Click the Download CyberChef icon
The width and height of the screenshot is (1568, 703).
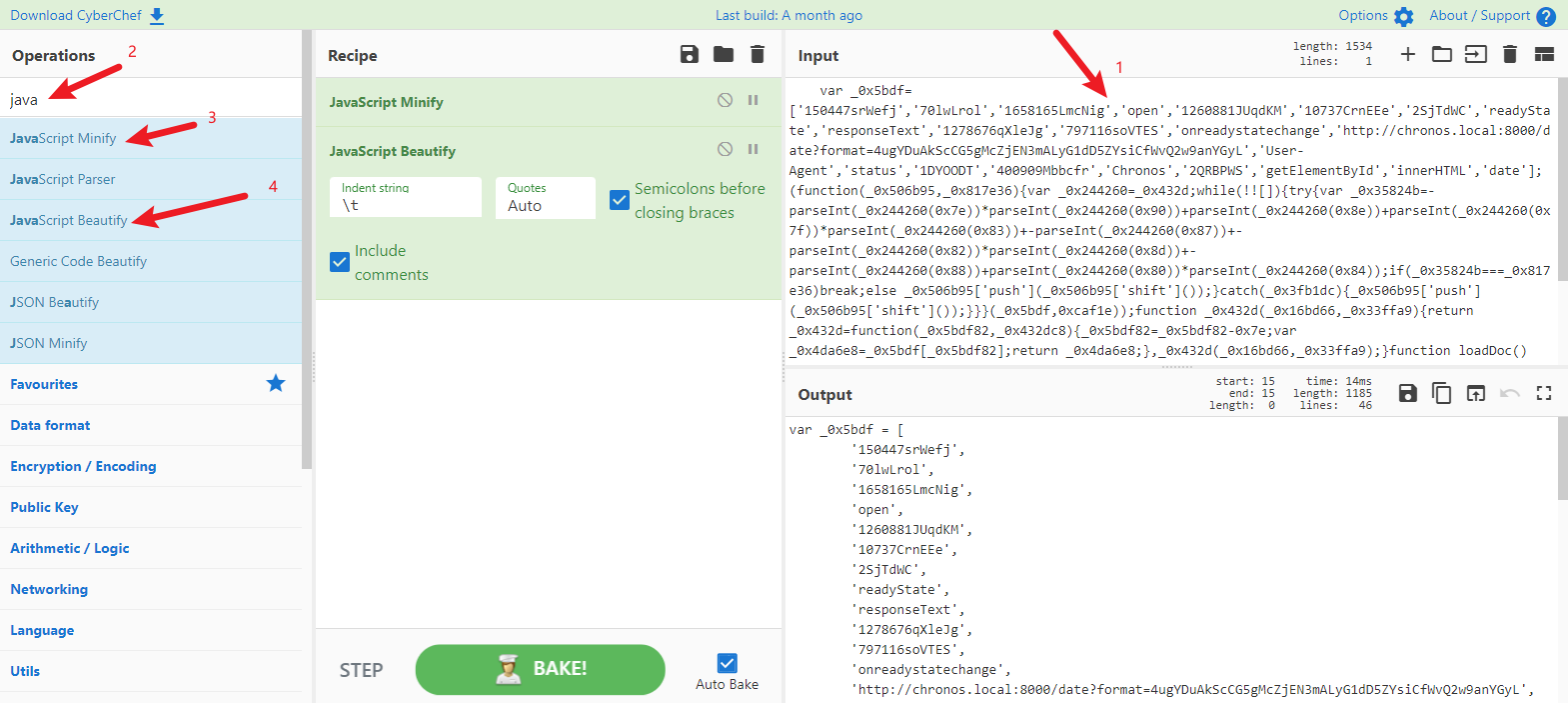pyautogui.click(x=157, y=16)
